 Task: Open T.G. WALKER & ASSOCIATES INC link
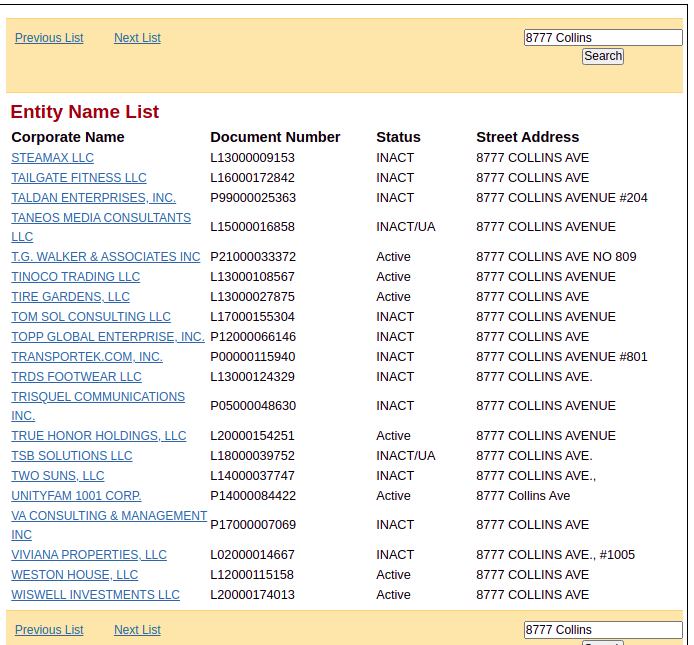coord(106,257)
